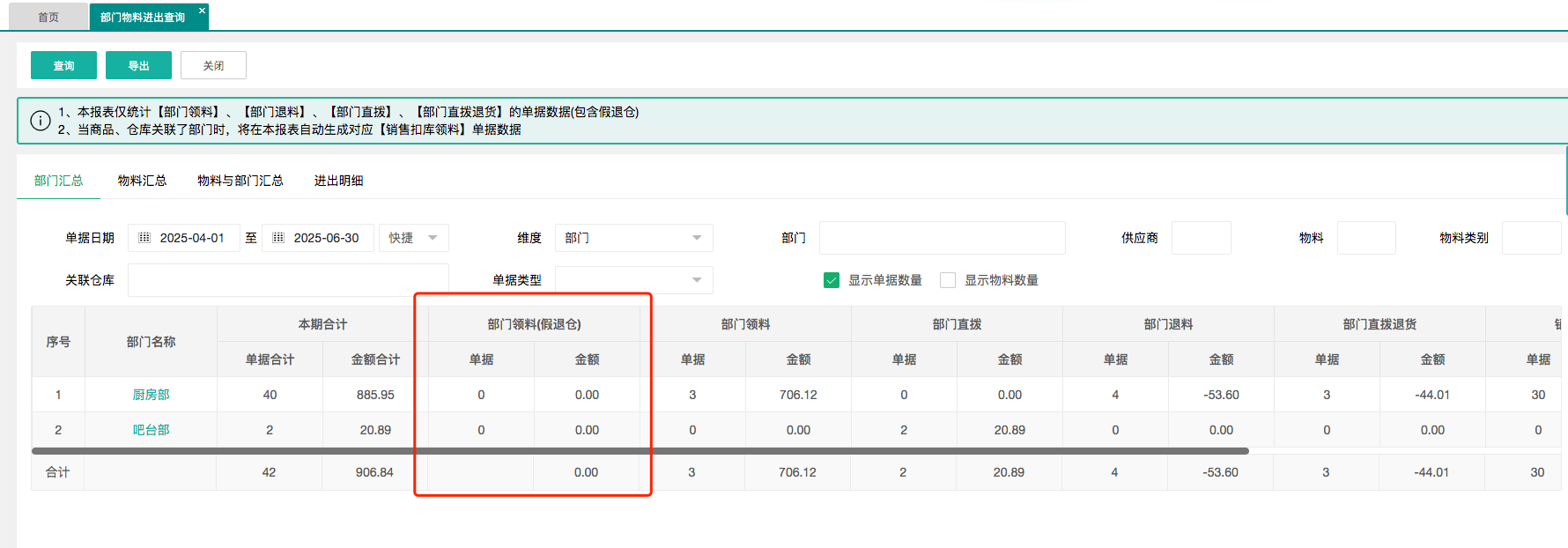Open the 厨房部 department link

click(x=151, y=395)
